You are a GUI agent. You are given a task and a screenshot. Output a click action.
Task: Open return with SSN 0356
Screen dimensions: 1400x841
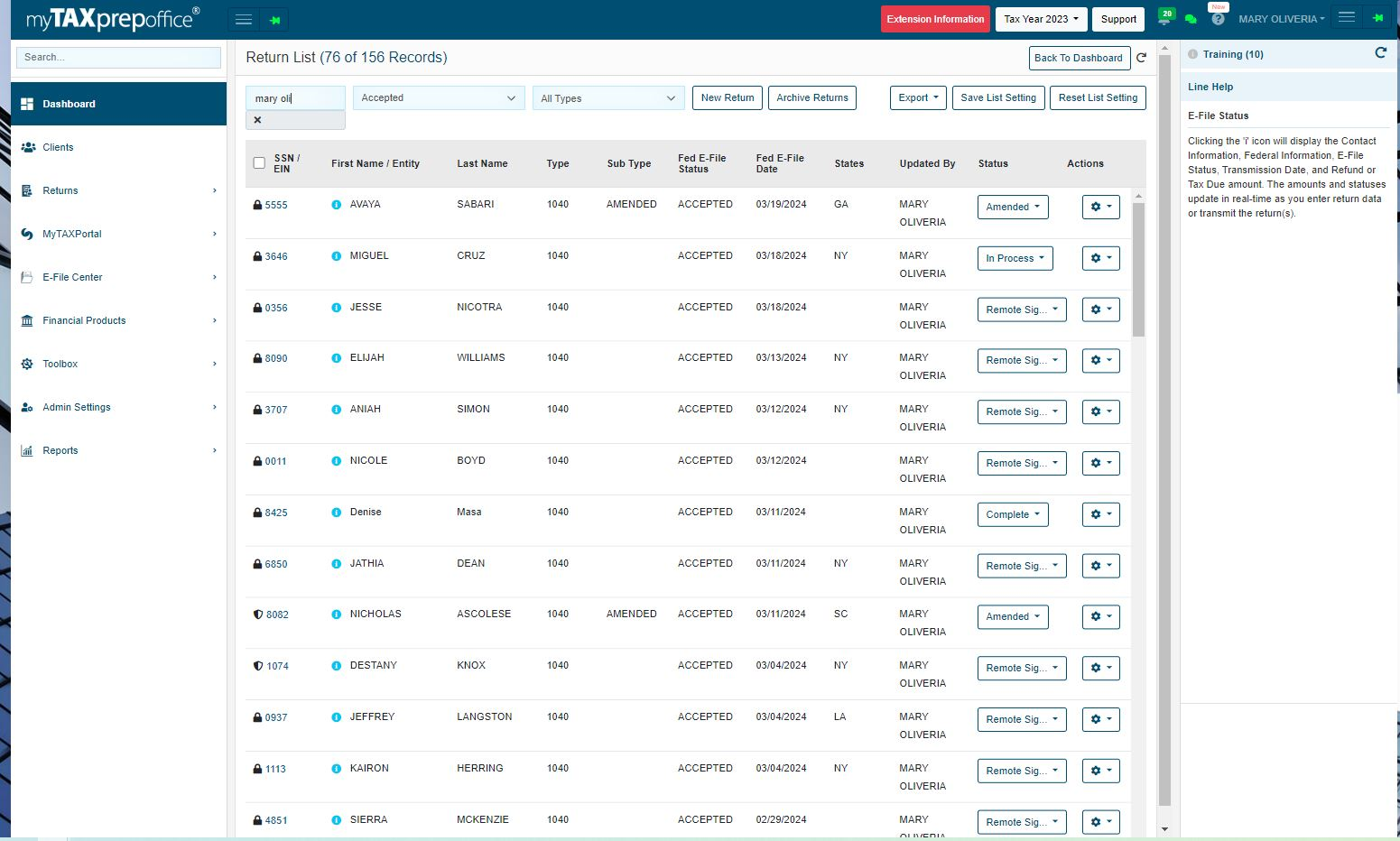tap(276, 308)
